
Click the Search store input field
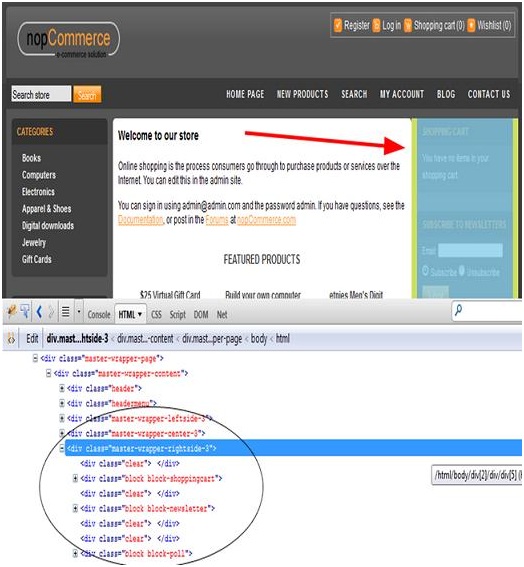coord(41,94)
